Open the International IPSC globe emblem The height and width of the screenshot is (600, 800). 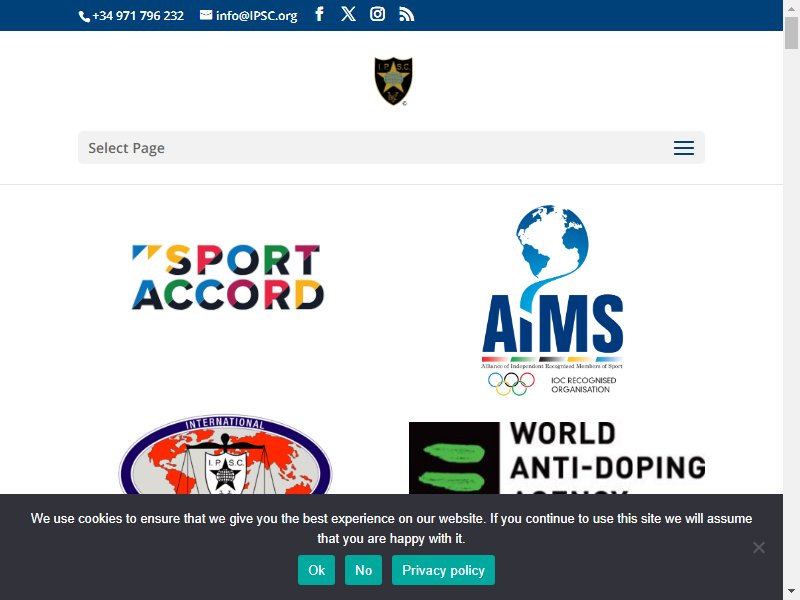click(225, 454)
